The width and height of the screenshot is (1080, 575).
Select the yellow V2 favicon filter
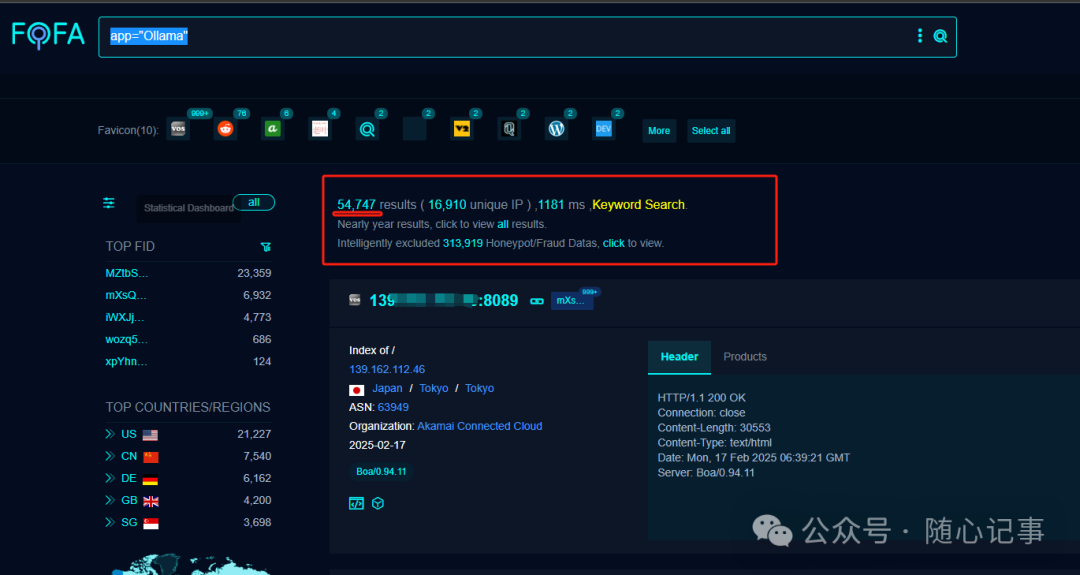(x=461, y=129)
